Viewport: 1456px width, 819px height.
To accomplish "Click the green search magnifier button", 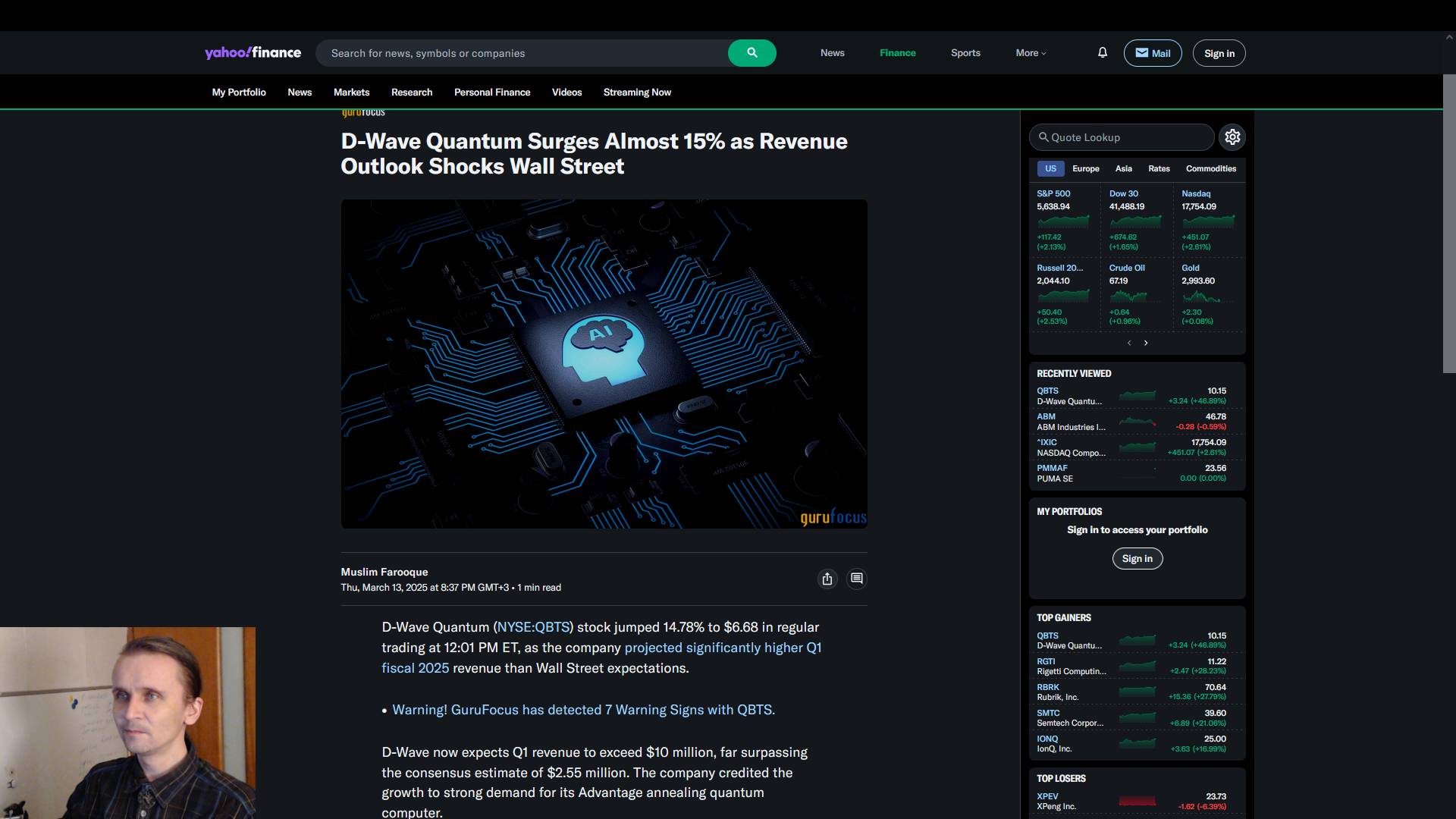I will pos(752,53).
